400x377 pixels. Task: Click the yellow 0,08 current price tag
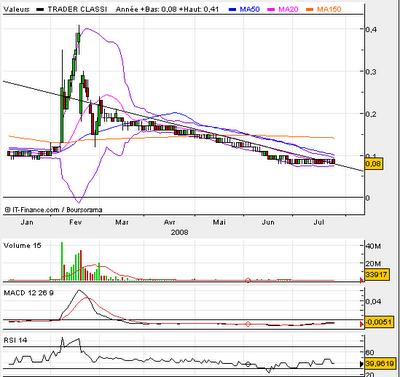(x=374, y=164)
